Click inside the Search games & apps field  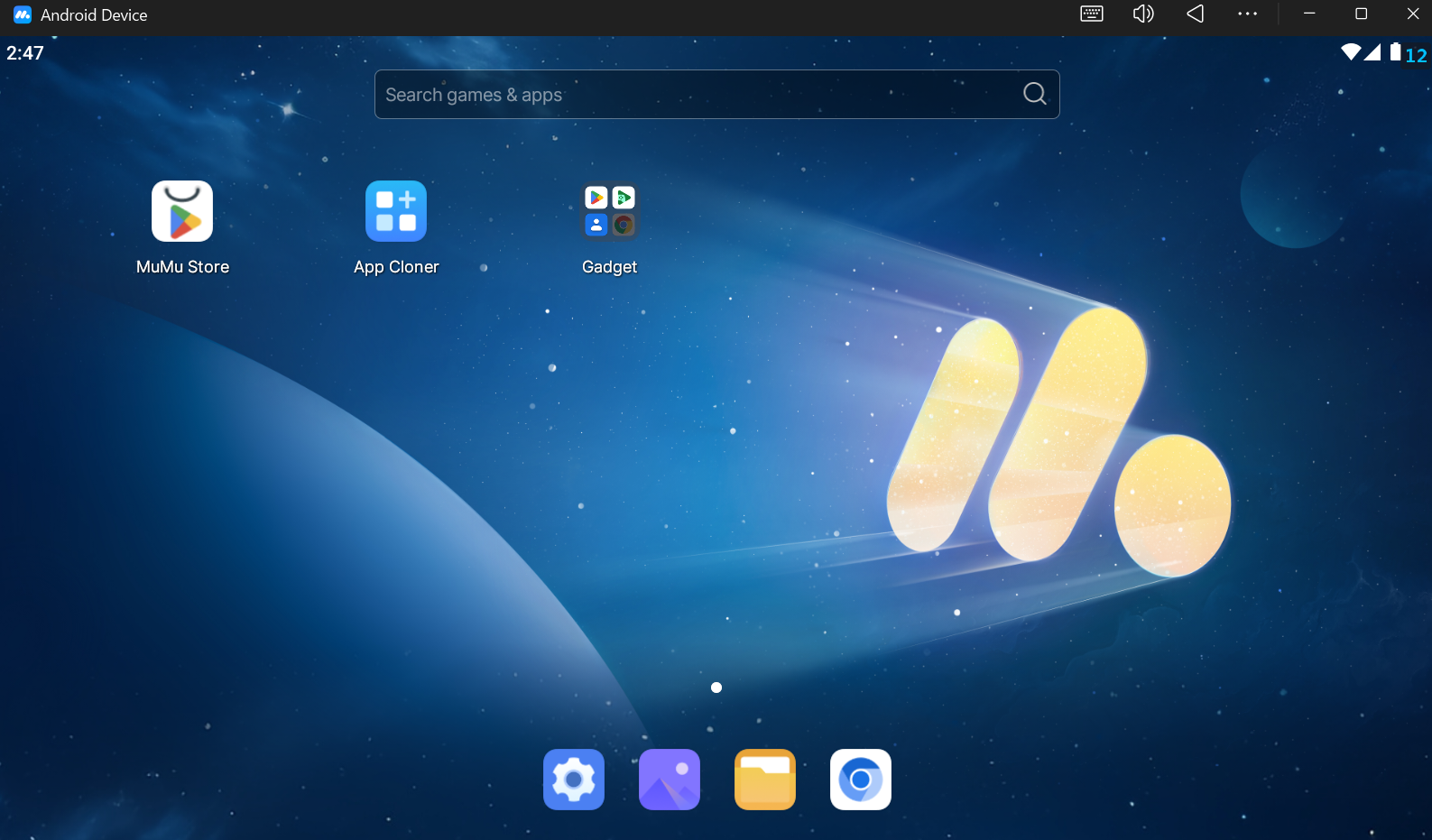click(695, 95)
